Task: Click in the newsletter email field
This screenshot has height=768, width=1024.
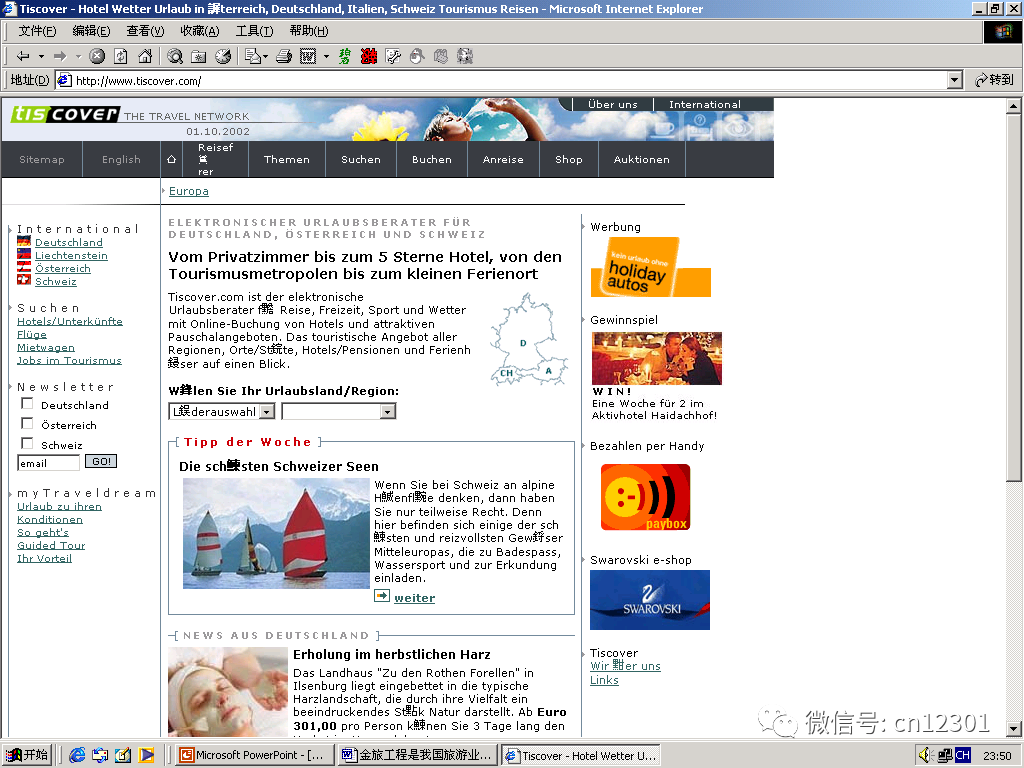Action: tap(48, 463)
